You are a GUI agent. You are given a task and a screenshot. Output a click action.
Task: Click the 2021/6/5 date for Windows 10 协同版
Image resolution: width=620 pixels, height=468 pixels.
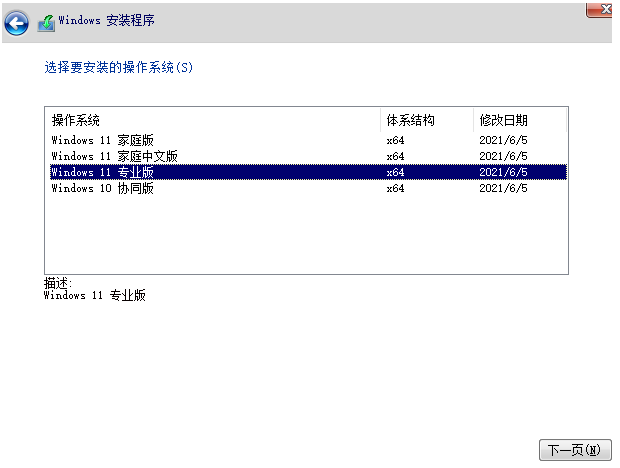[x=503, y=188]
